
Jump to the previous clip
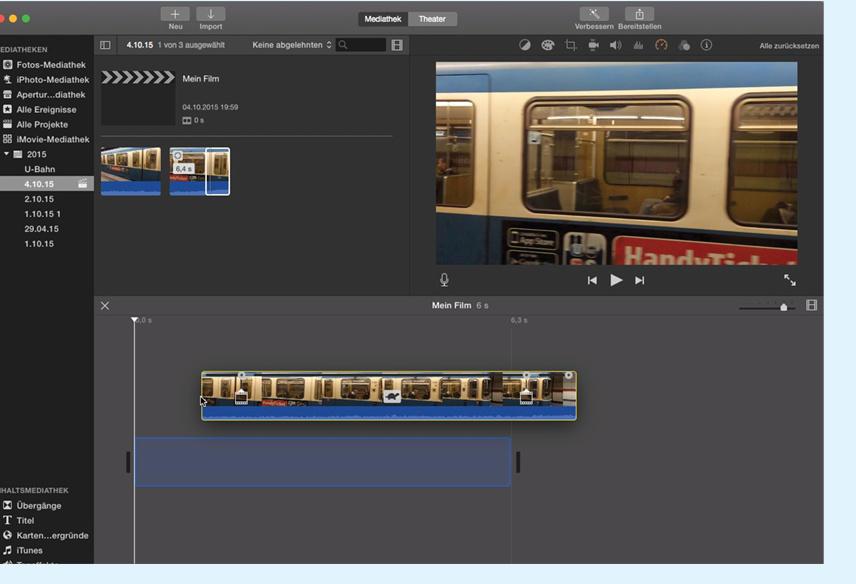(x=592, y=281)
